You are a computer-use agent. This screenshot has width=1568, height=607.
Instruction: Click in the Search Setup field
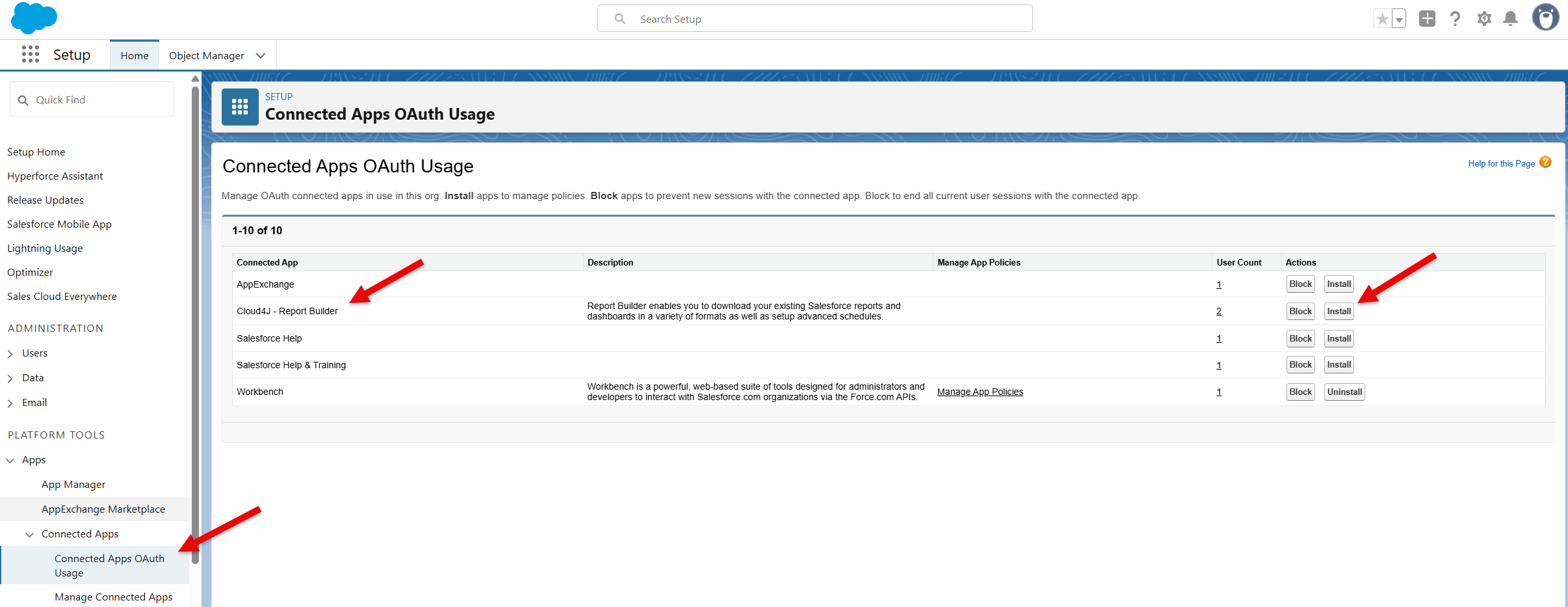point(815,19)
